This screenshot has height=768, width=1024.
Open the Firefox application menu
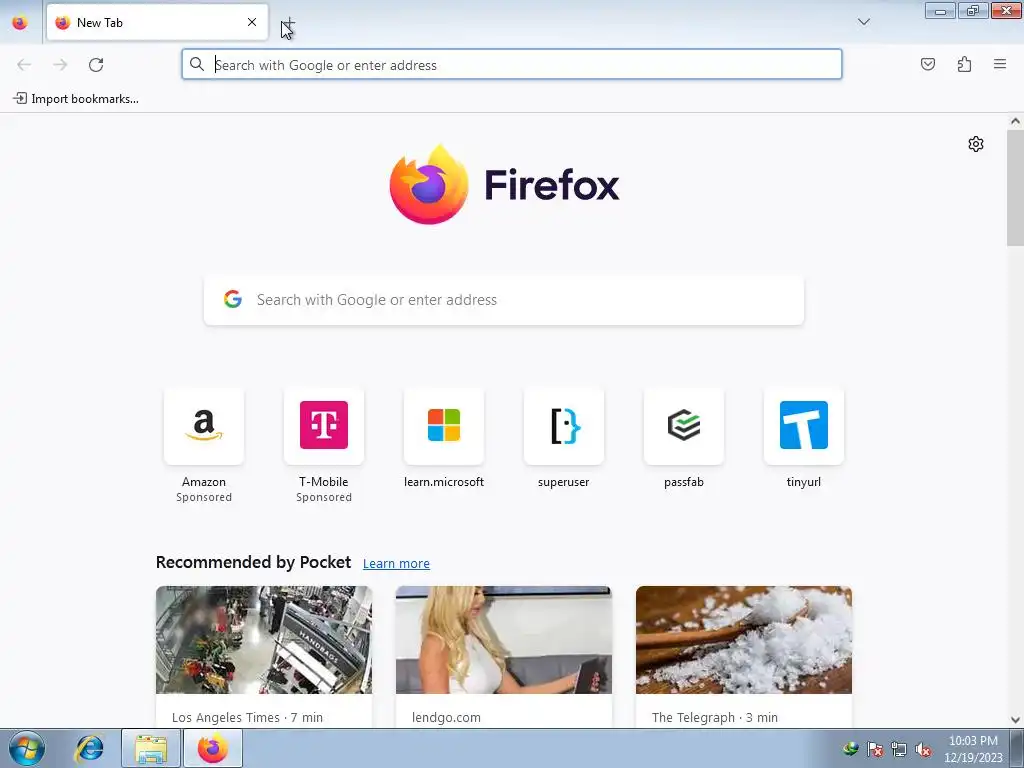click(1000, 64)
